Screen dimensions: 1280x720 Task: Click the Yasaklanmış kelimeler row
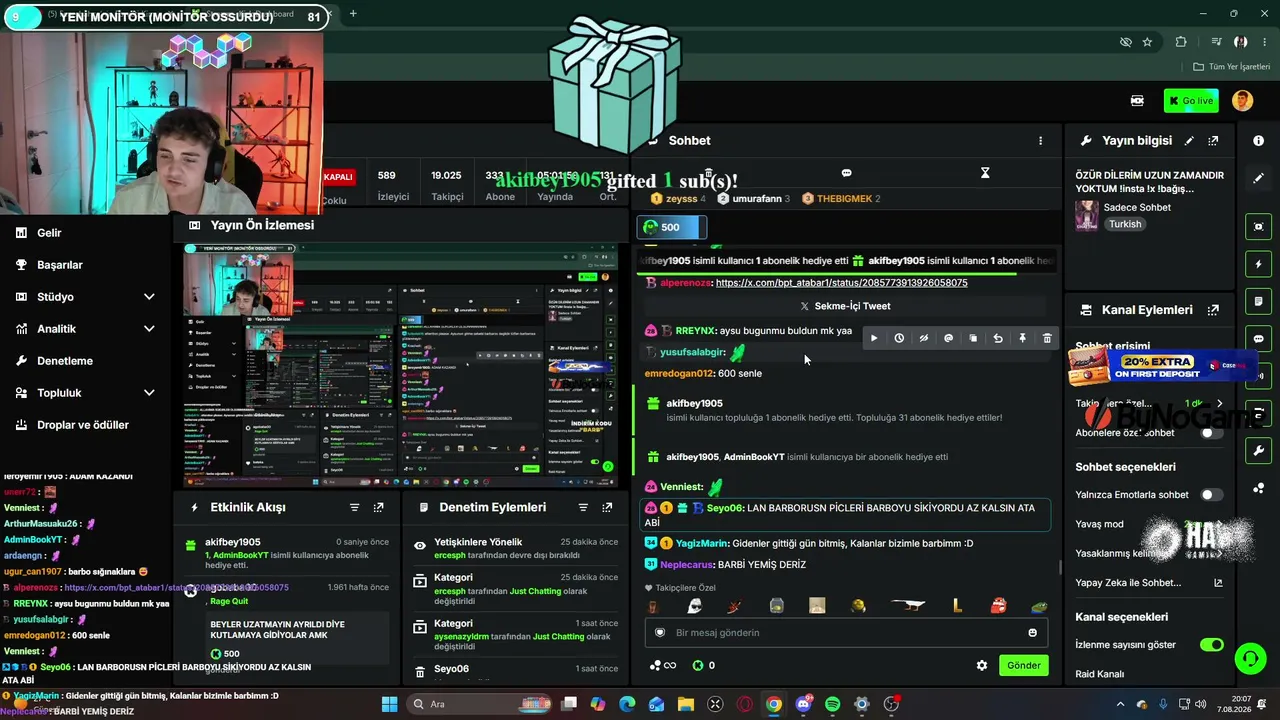[1150, 553]
